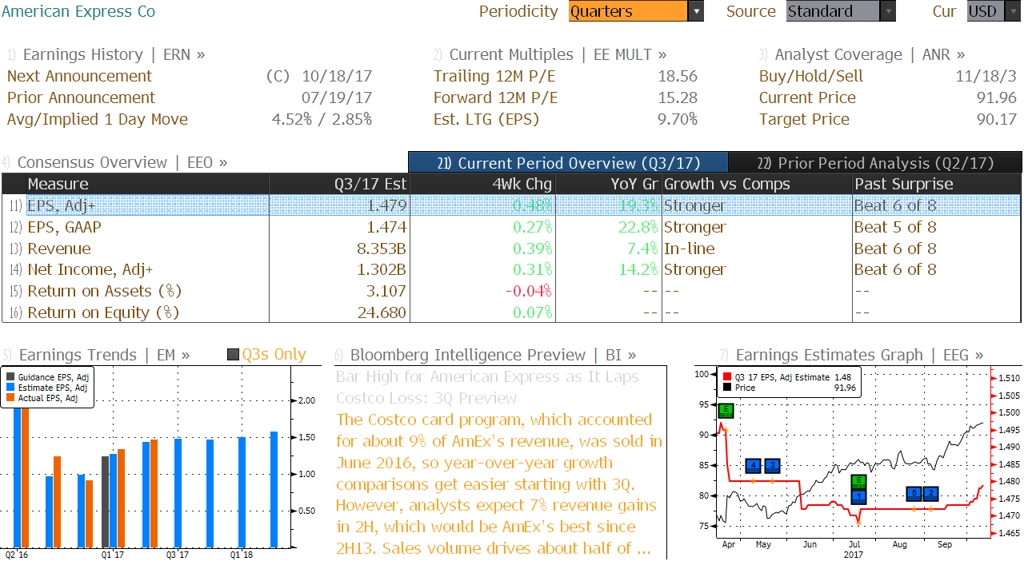Click red Q3 17 EPS Estimate legend swatch
This screenshot has width=1024, height=561.
[727, 377]
